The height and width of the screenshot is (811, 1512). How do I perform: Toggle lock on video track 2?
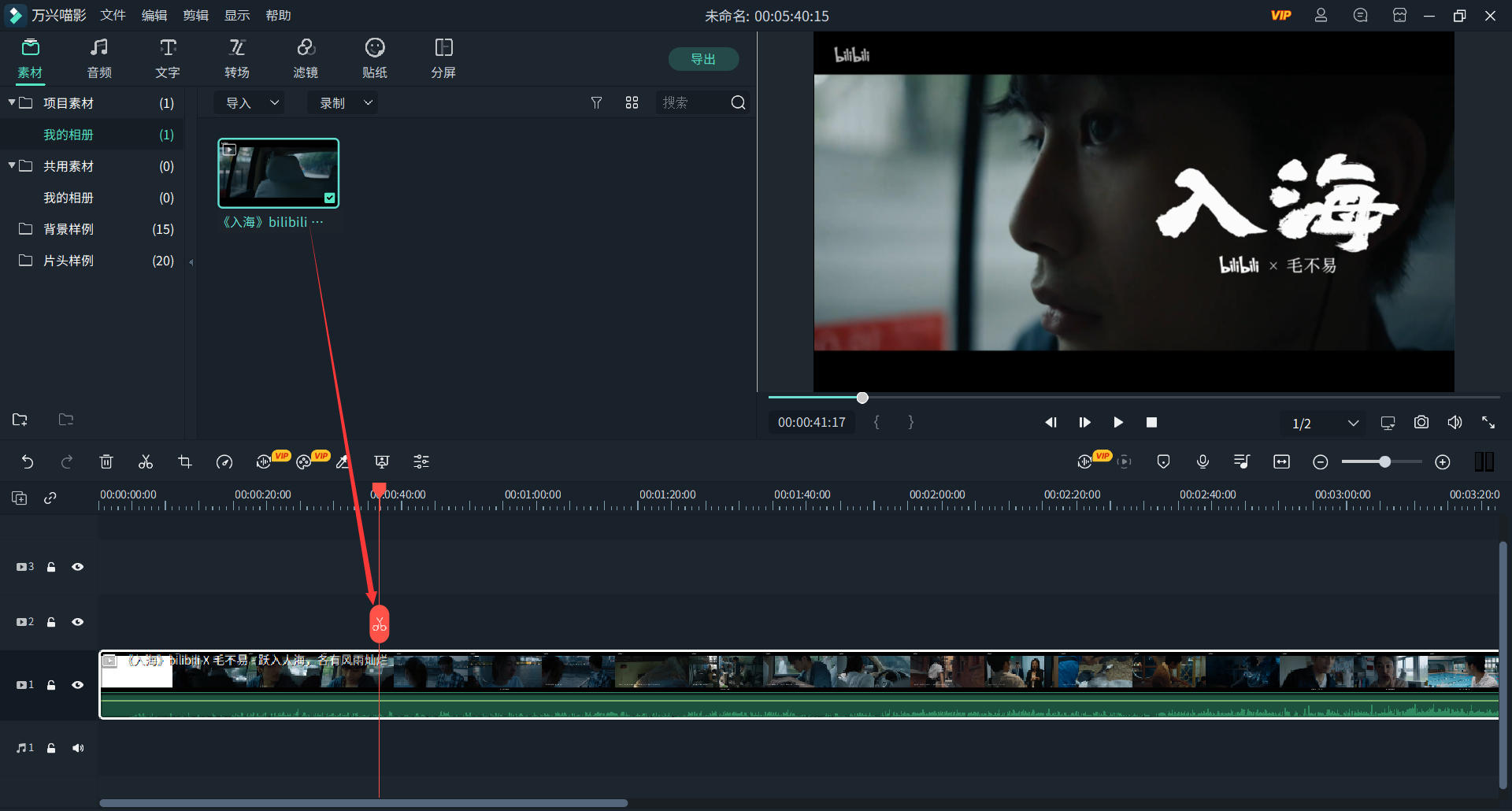point(51,622)
